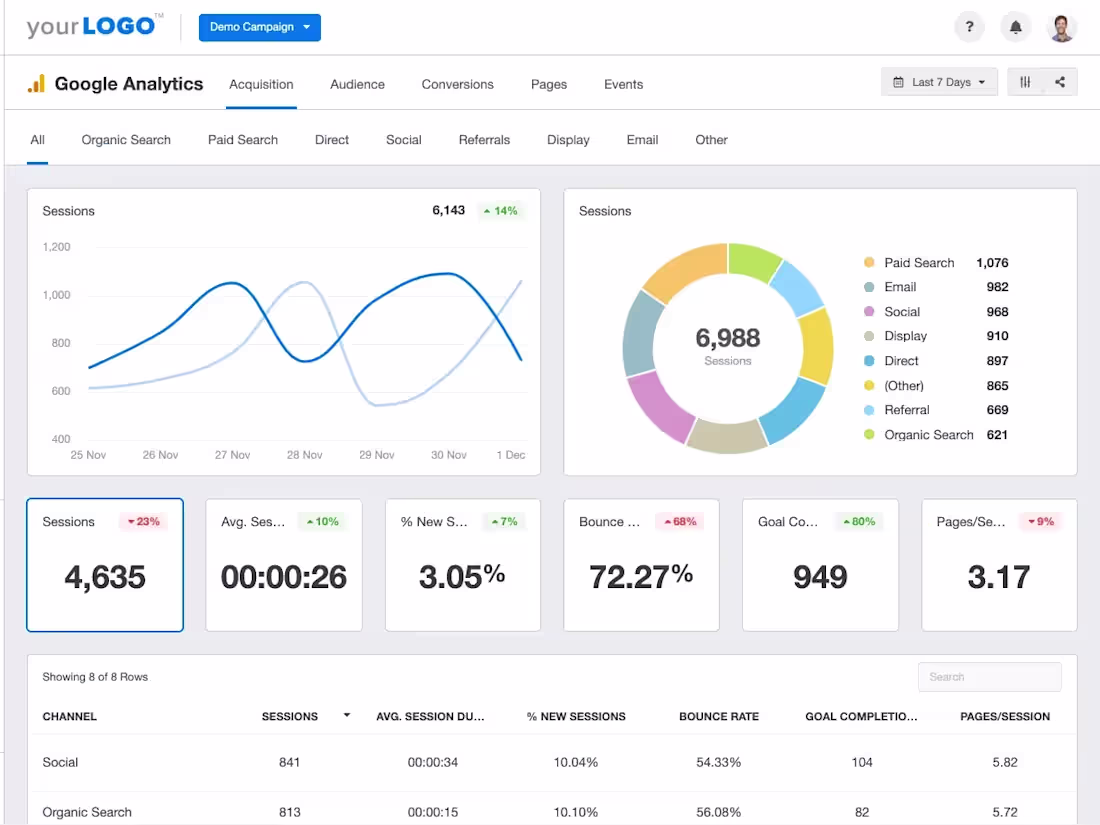The height and width of the screenshot is (825, 1100).
Task: Expand the Demo Campaign dropdown
Action: [x=260, y=27]
